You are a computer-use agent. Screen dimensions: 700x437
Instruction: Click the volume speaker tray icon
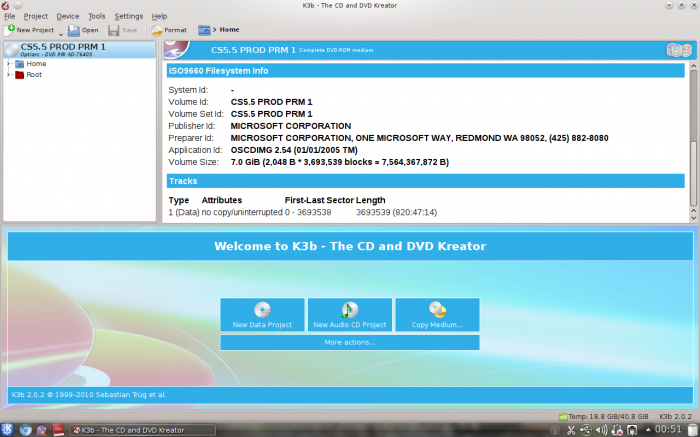(601, 430)
